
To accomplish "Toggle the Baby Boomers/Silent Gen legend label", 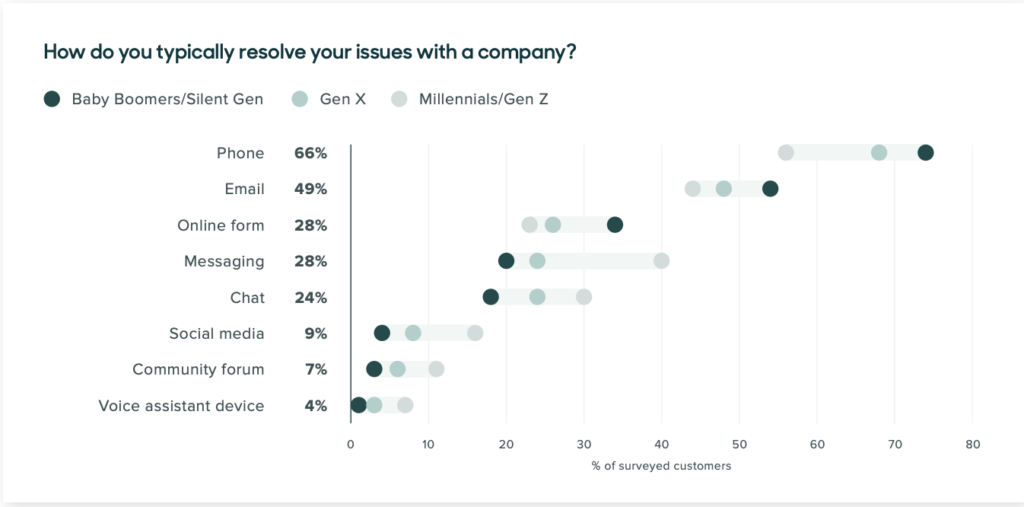I will tap(167, 98).
